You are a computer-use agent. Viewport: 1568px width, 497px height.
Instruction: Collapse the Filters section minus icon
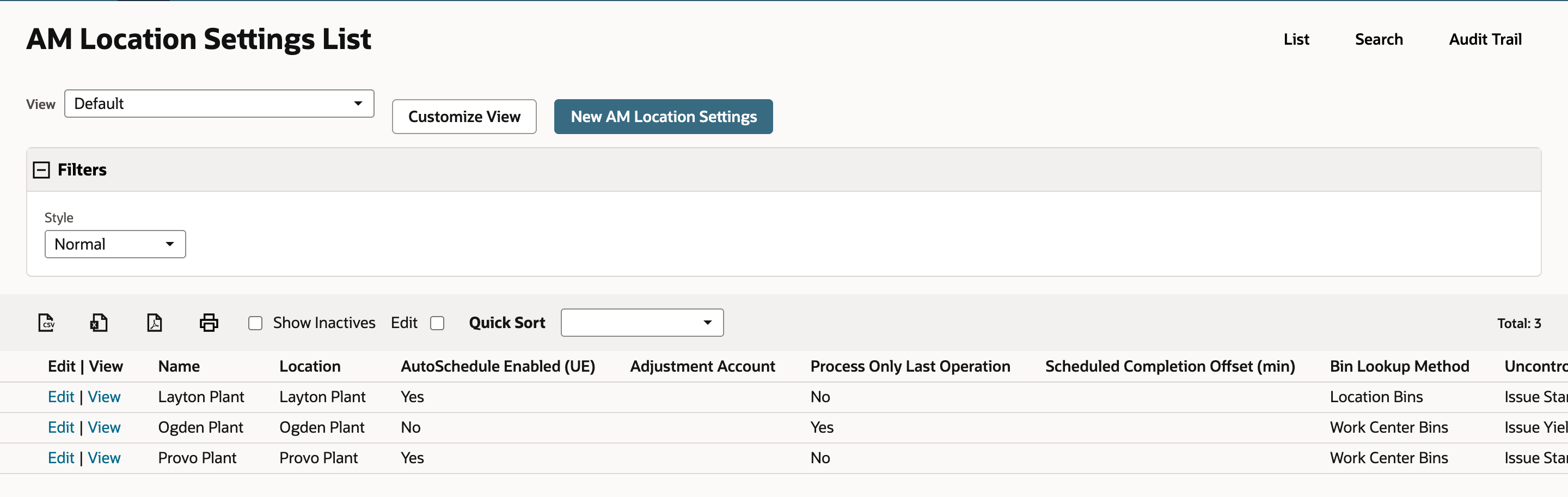pos(41,170)
